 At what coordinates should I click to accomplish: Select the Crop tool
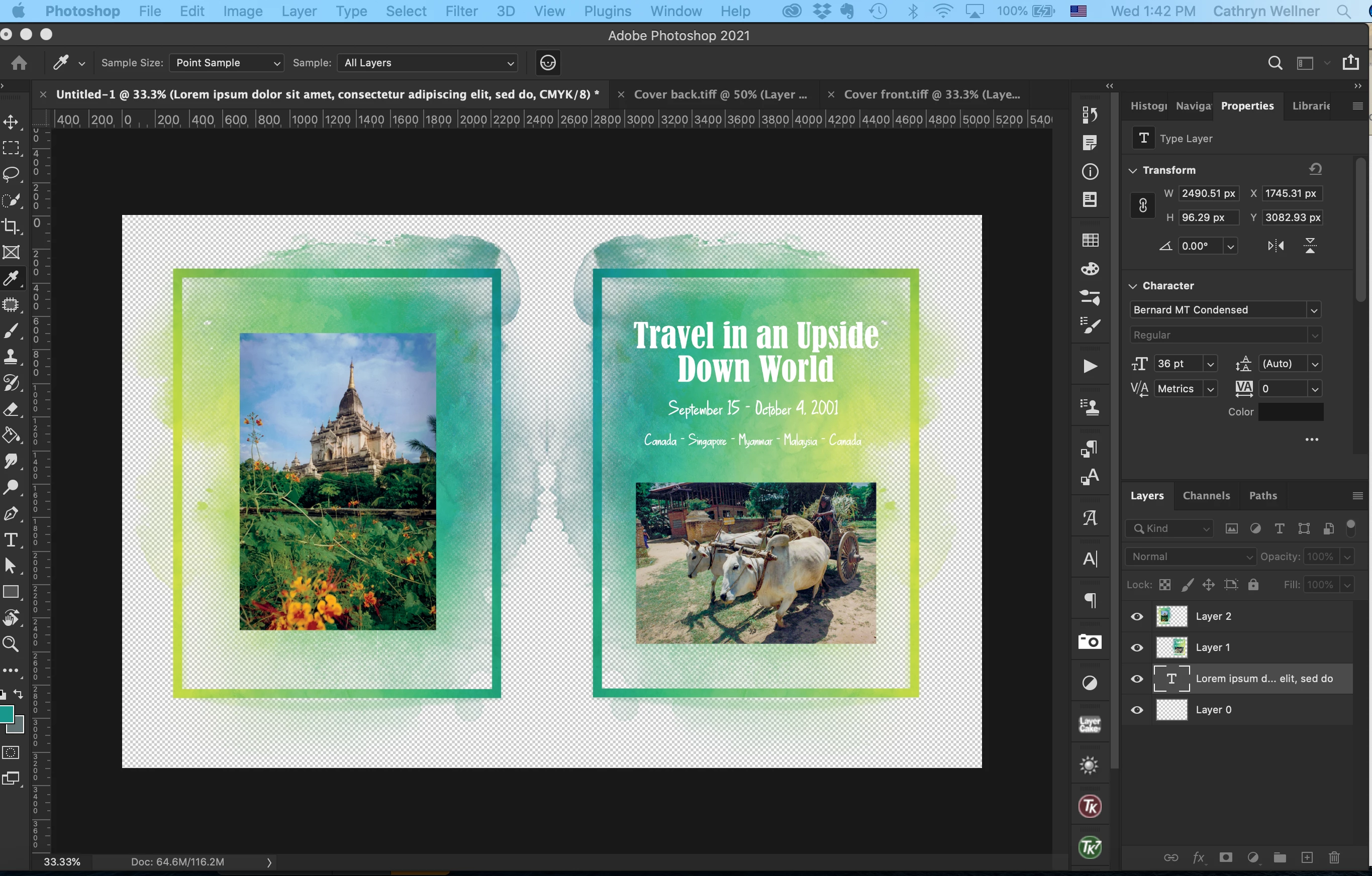click(11, 226)
